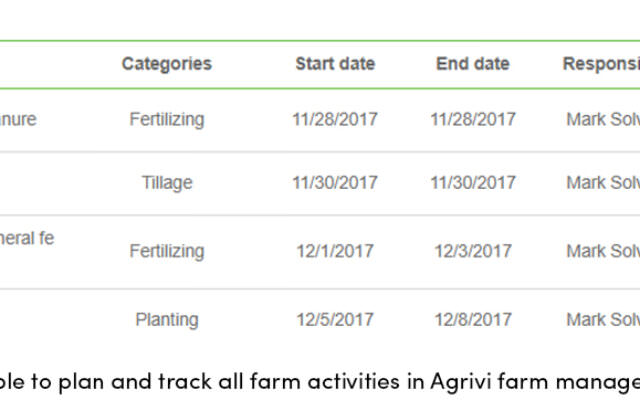Click the End date column header
The width and height of the screenshot is (640, 400).
pos(473,64)
